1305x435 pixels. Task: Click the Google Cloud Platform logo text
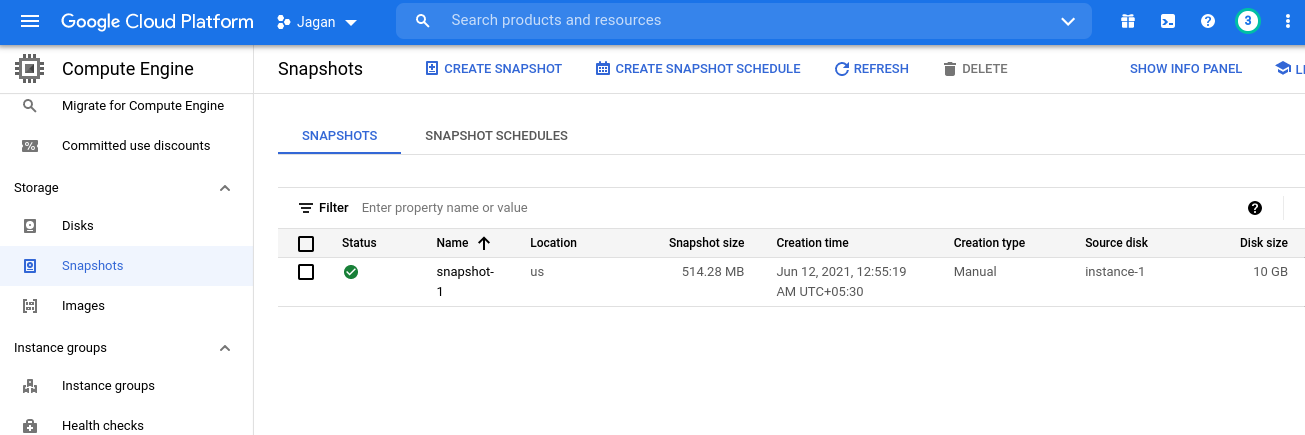pos(157,21)
